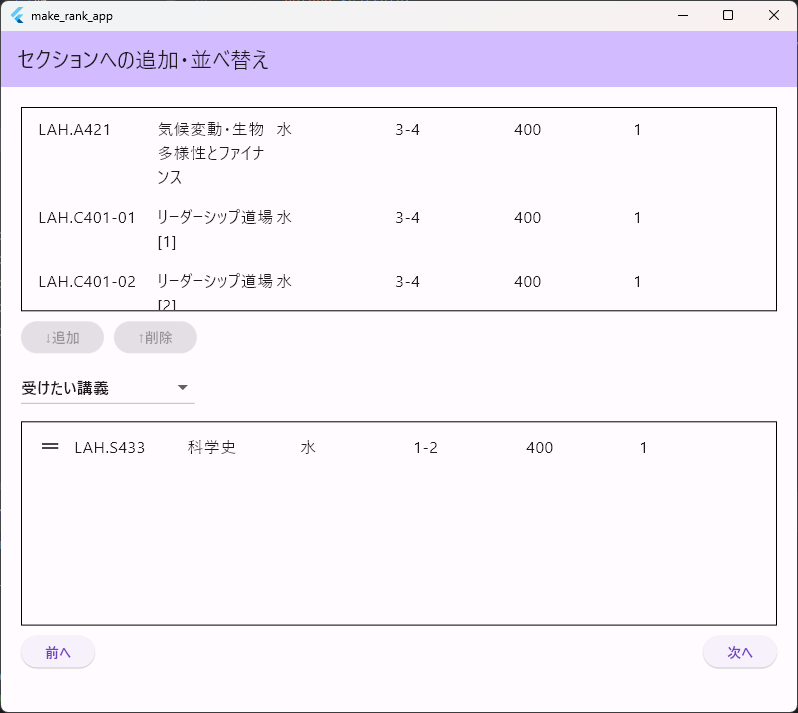This screenshot has height=713, width=798.
Task: Select the 受けたい講義 section label
Action: pyautogui.click(x=65, y=388)
